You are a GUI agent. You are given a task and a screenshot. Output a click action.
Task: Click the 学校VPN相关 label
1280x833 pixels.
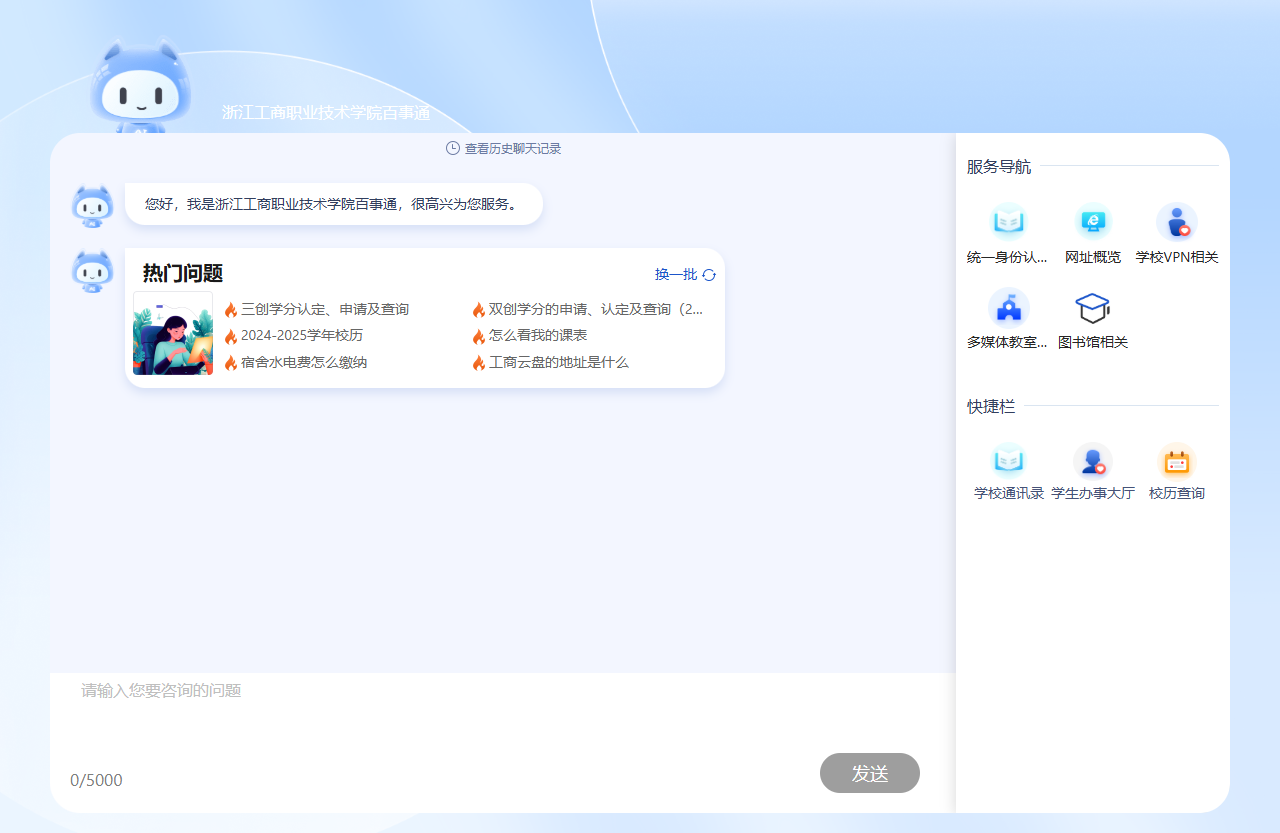pyautogui.click(x=1177, y=257)
